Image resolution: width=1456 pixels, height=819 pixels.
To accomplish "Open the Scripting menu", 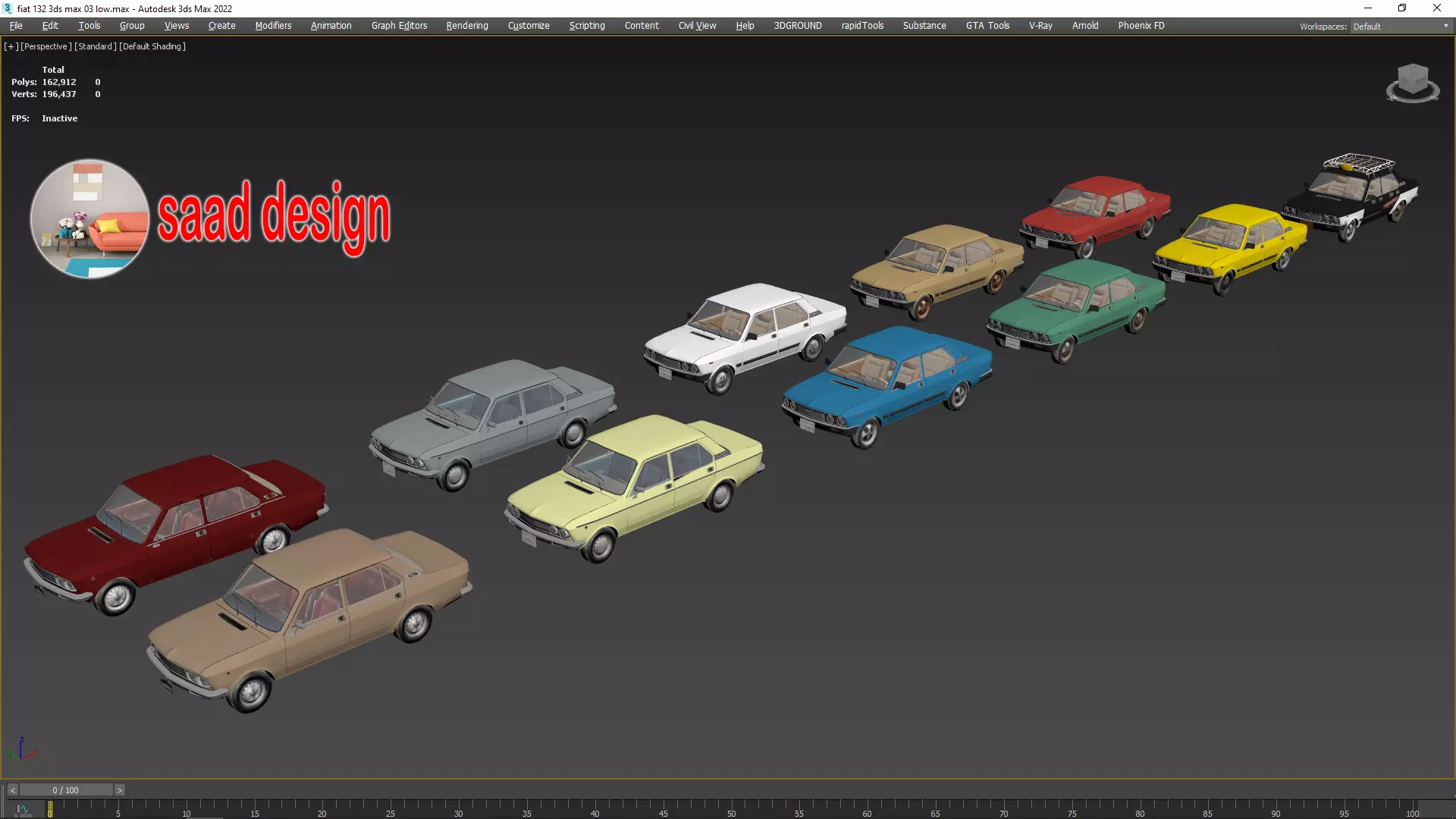I will [587, 25].
